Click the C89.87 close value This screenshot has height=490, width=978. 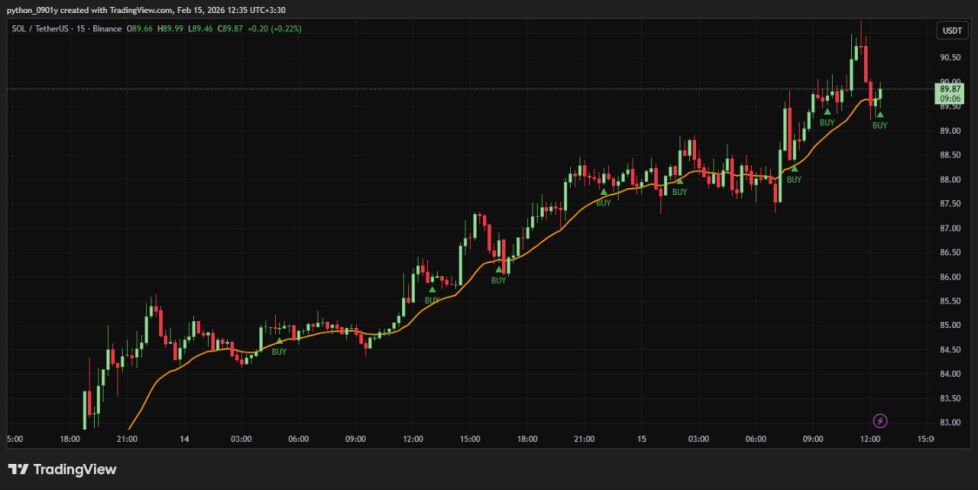230,29
